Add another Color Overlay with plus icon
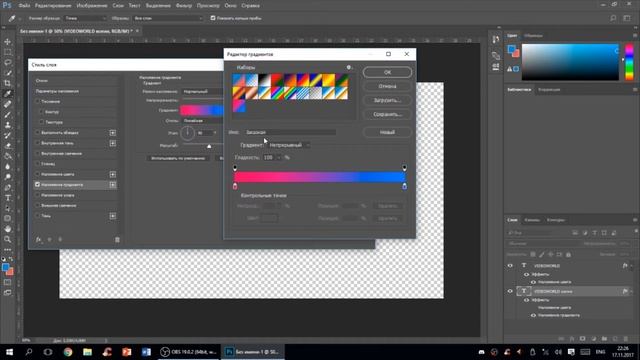This screenshot has height=360, width=640. pyautogui.click(x=113, y=174)
